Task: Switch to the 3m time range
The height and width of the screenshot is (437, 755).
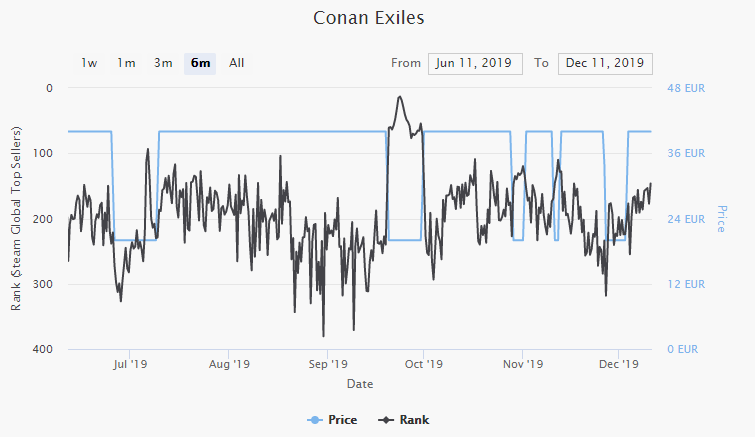Action: [163, 63]
